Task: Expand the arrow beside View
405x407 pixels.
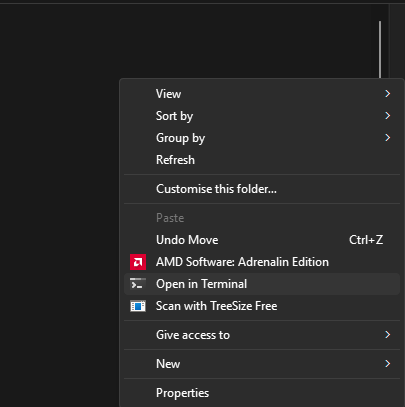Action: 387,94
